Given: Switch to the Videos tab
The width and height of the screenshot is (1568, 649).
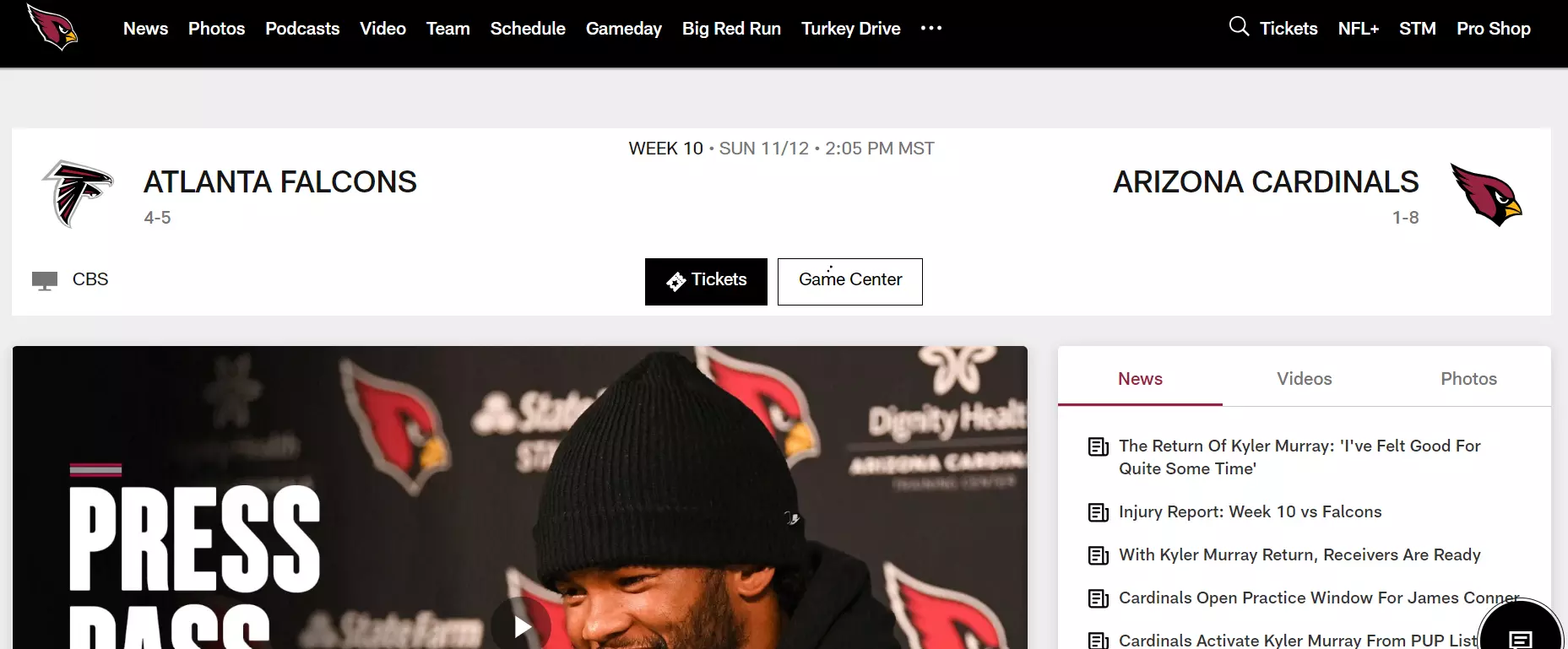Looking at the screenshot, I should pos(1305,379).
